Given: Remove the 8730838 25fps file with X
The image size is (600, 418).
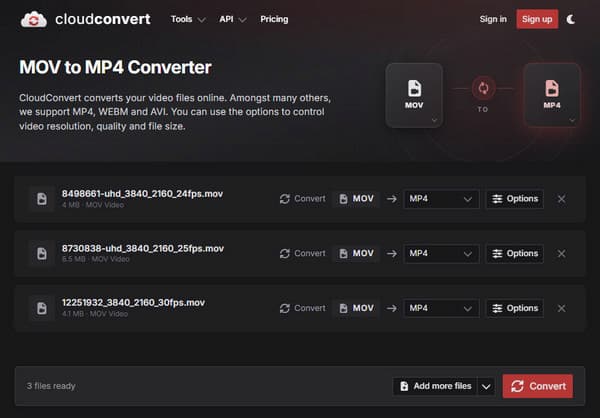Looking at the screenshot, I should (x=561, y=253).
